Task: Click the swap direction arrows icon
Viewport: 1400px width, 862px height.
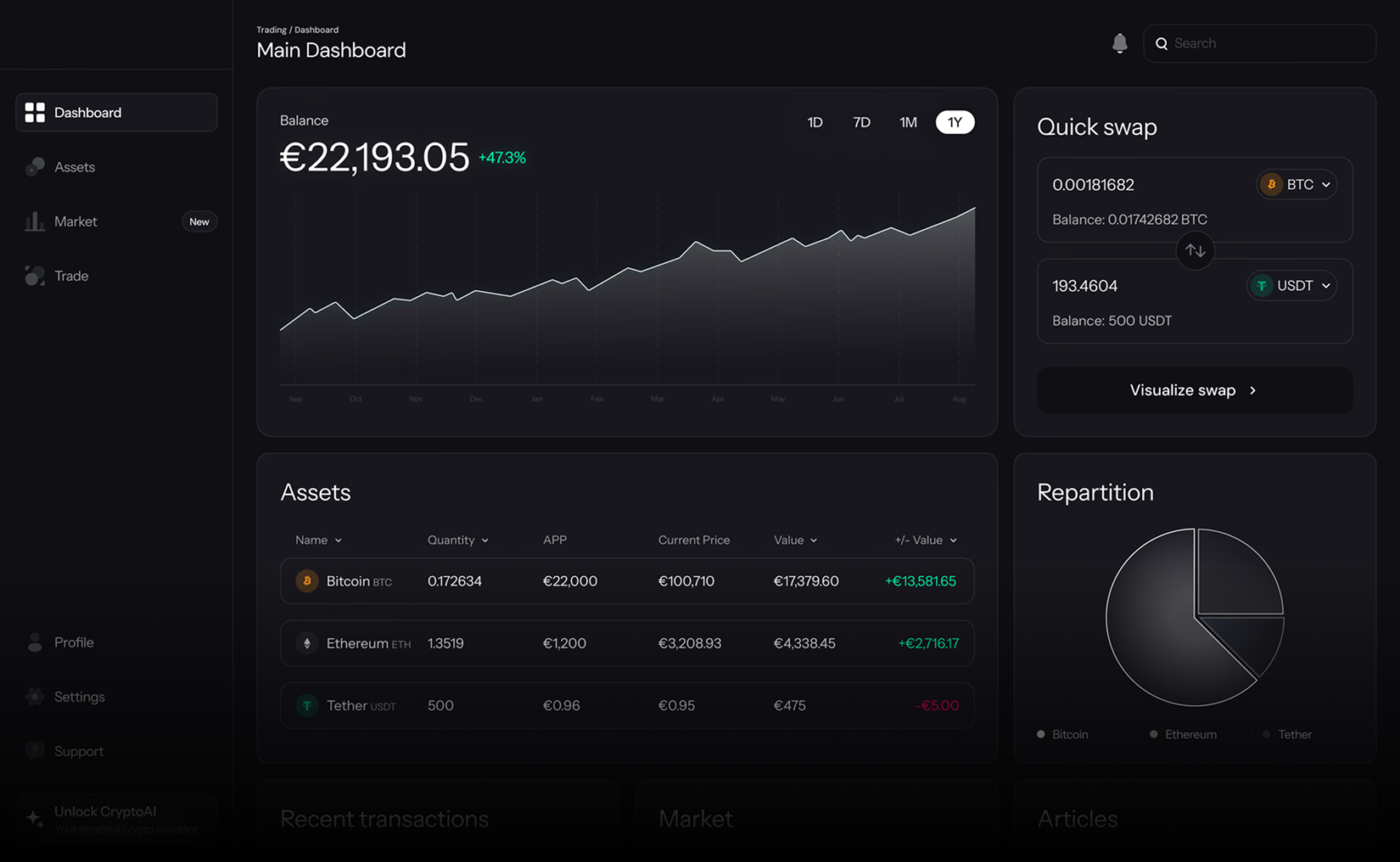Action: click(x=1195, y=250)
